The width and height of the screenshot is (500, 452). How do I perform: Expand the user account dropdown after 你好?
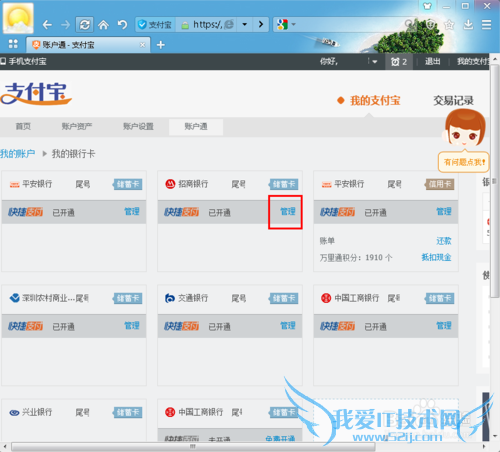click(x=374, y=62)
